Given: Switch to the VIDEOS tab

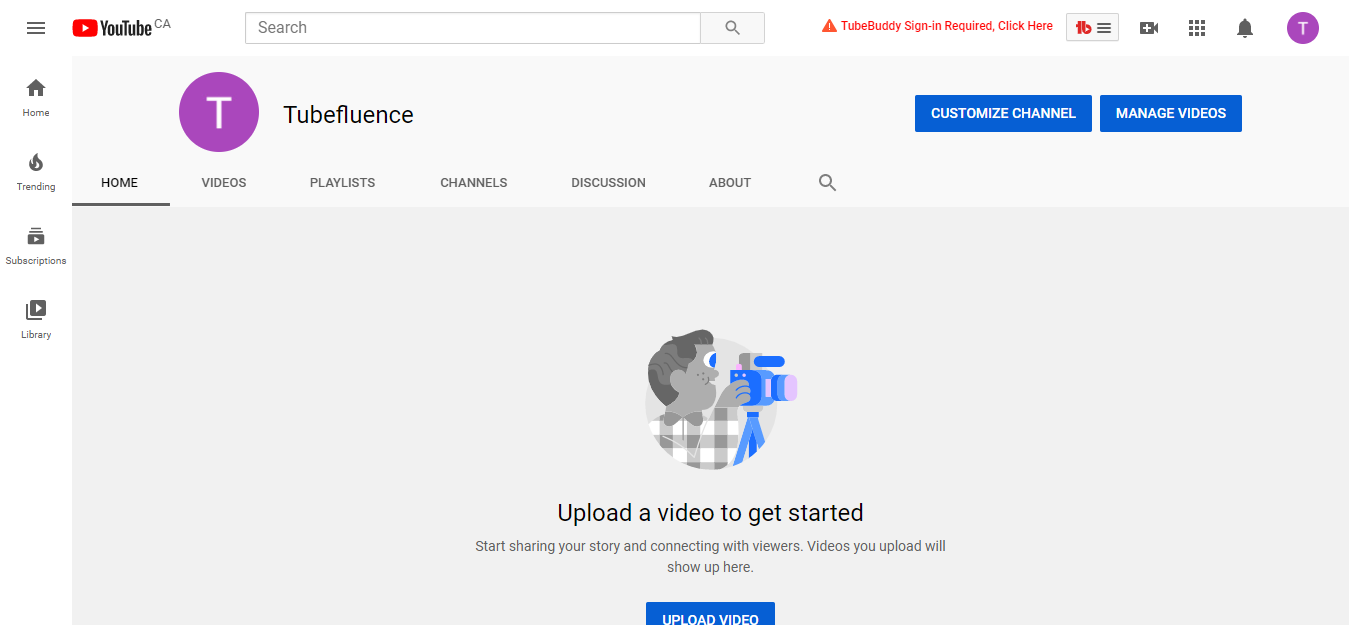Looking at the screenshot, I should tap(224, 183).
